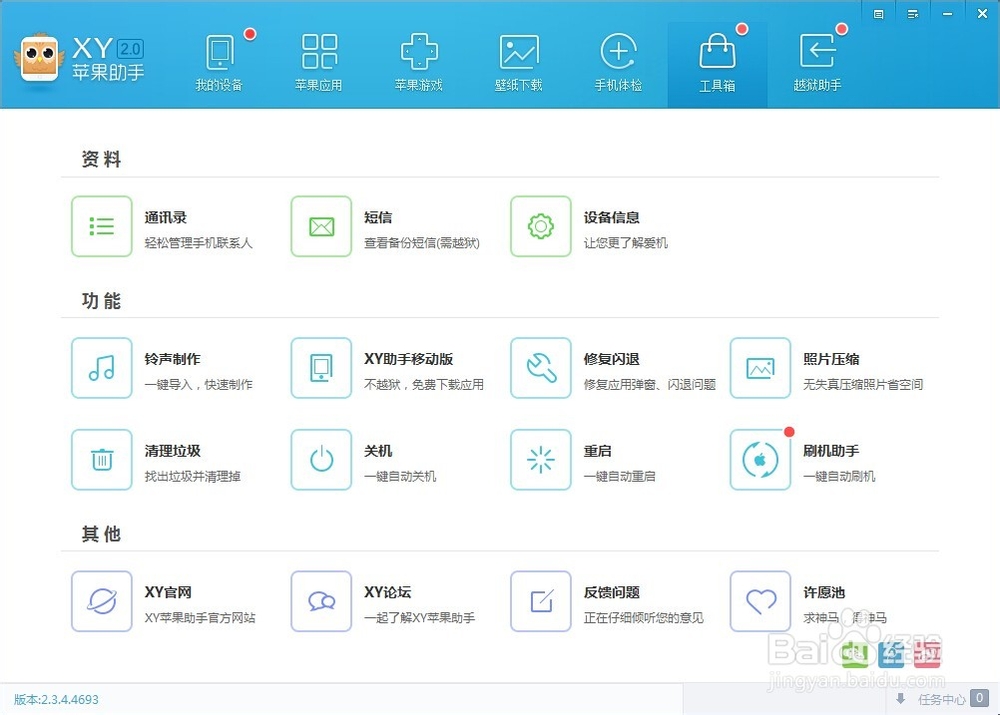Click 短信 title label

coord(378,217)
